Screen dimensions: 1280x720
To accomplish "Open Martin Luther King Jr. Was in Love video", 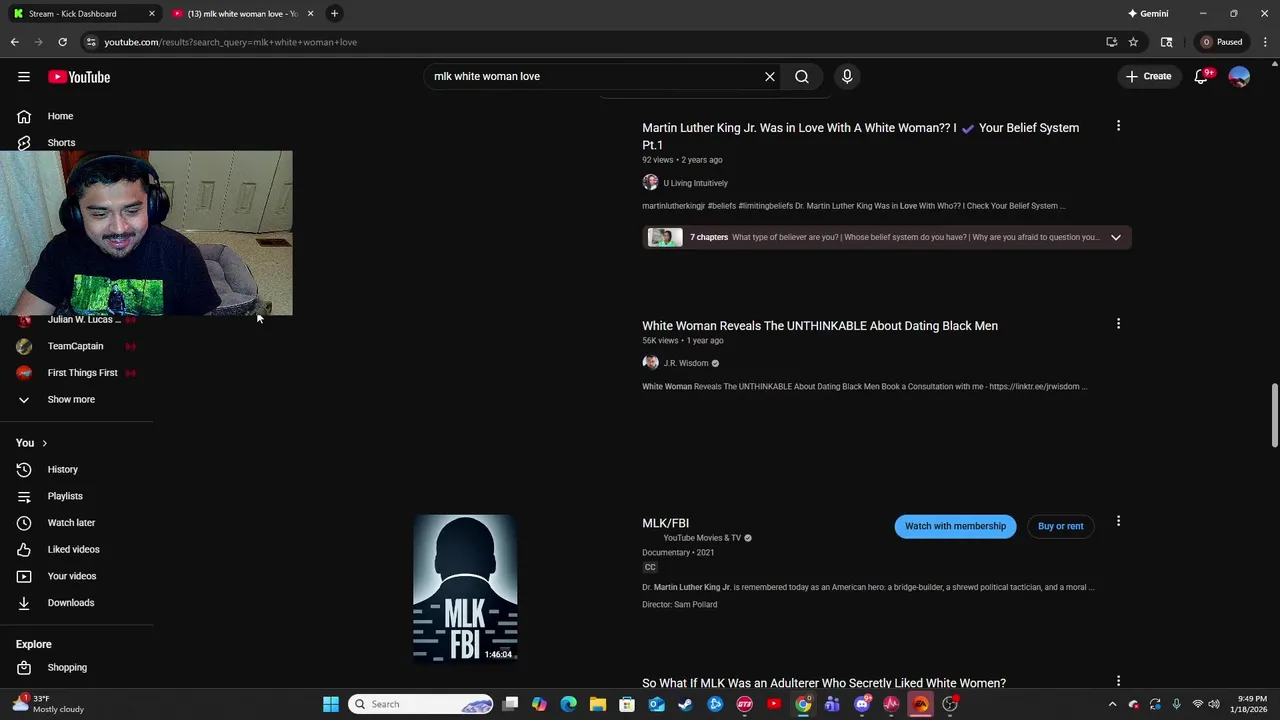I will (860, 136).
